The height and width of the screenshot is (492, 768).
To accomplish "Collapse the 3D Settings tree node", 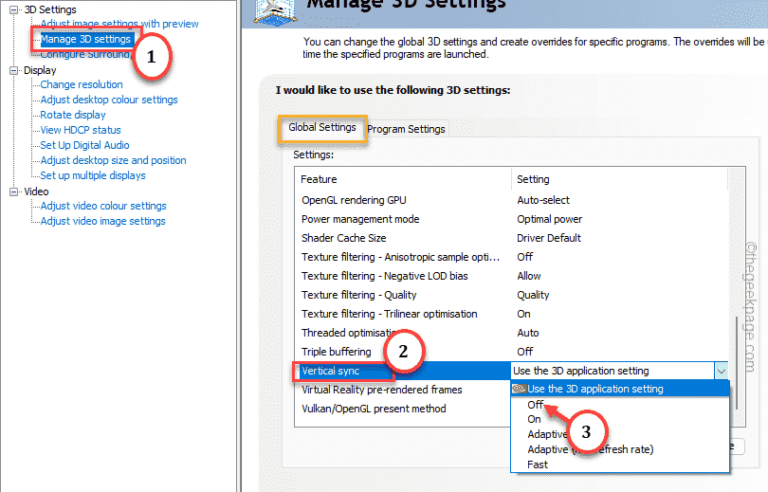I will [x=14, y=10].
